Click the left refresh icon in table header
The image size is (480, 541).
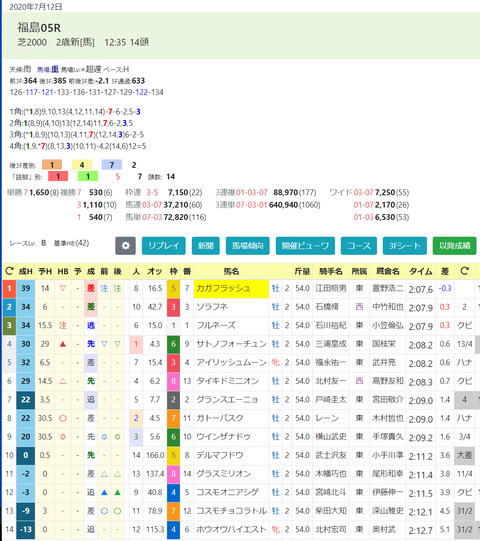pyautogui.click(x=9, y=272)
